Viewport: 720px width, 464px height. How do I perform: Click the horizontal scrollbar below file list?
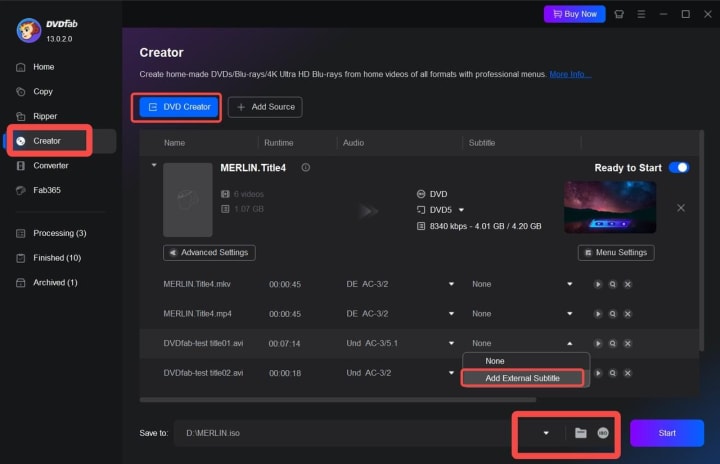coord(338,400)
